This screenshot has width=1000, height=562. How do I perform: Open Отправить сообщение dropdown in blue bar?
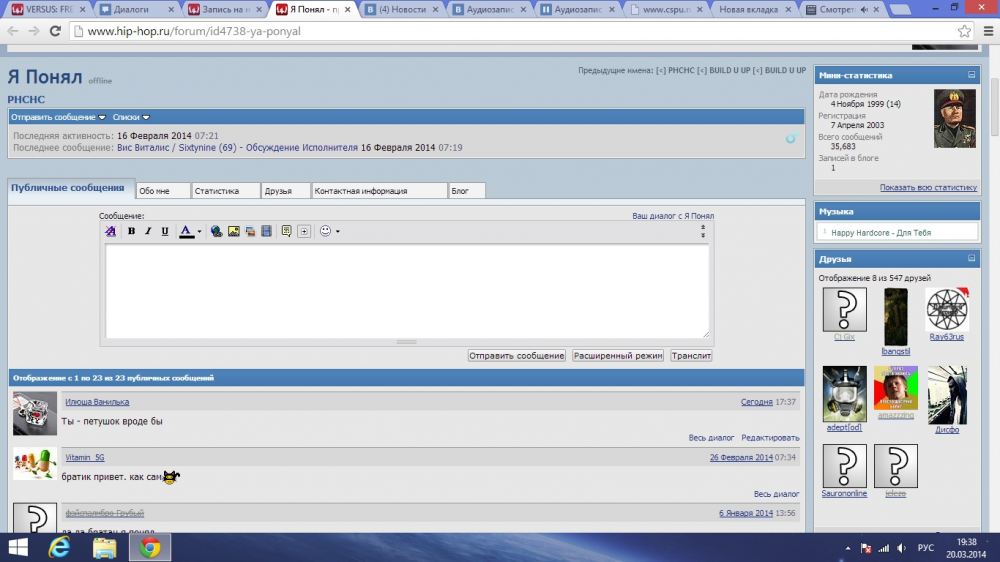tap(58, 117)
